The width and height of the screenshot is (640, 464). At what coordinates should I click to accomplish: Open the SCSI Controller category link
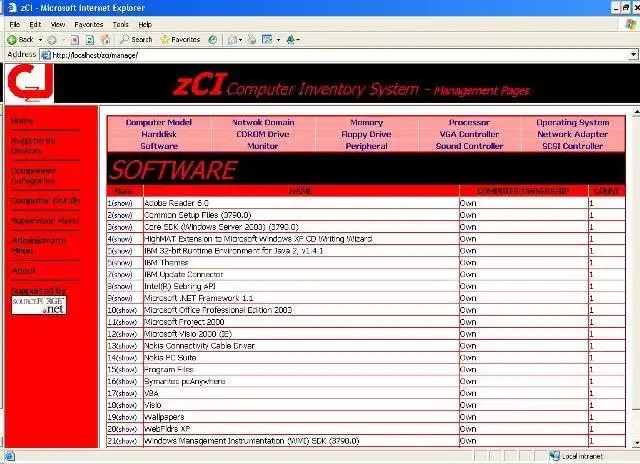pos(573,146)
